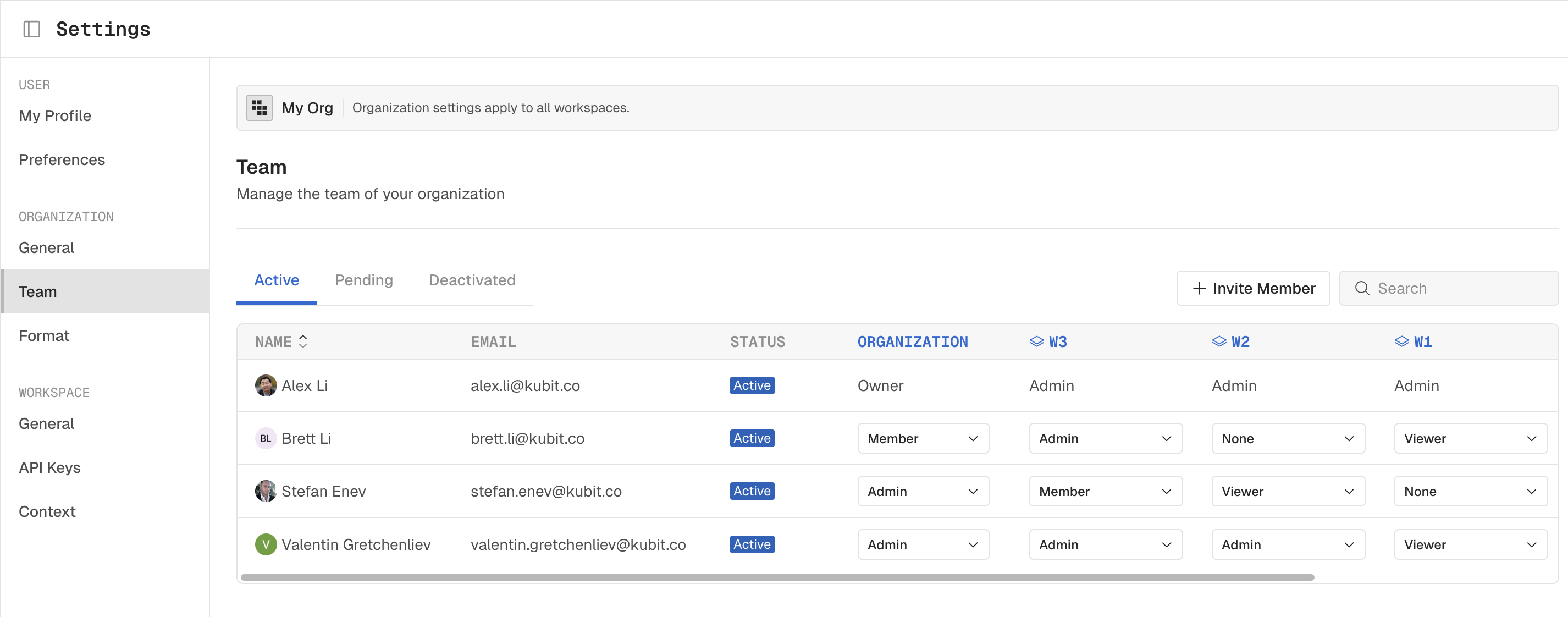Viewport: 1568px width, 617px height.
Task: Click the W2 workspace layers icon
Action: click(1218, 341)
